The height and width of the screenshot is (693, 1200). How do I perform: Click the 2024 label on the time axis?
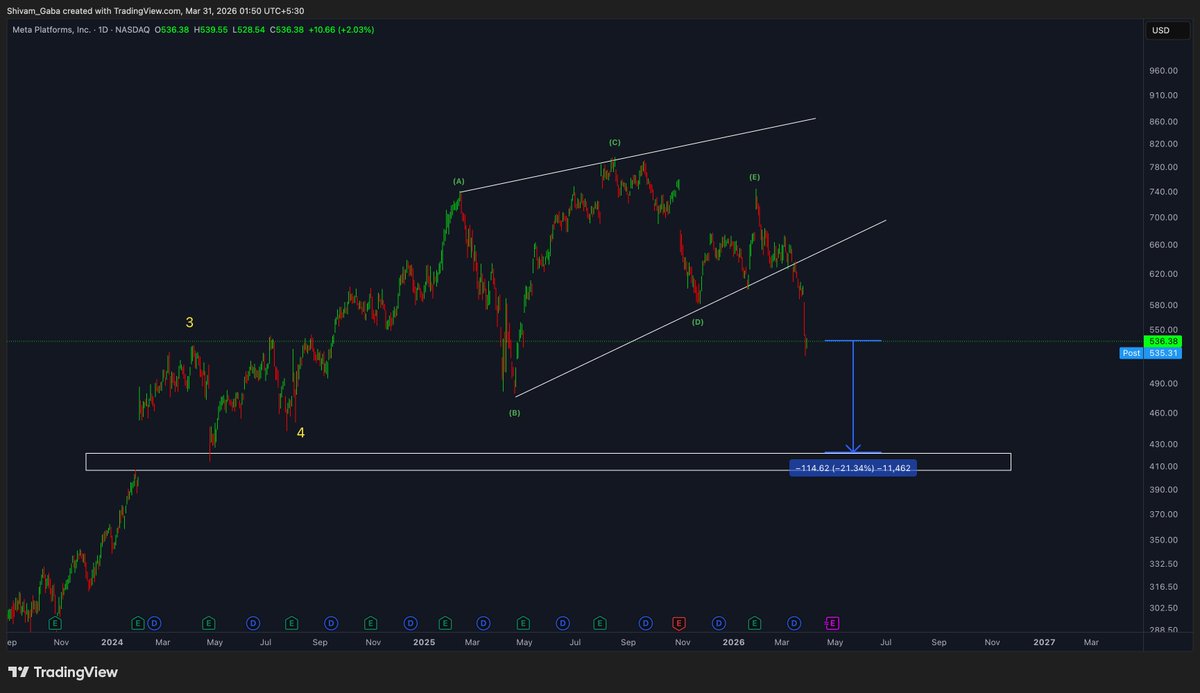click(112, 642)
